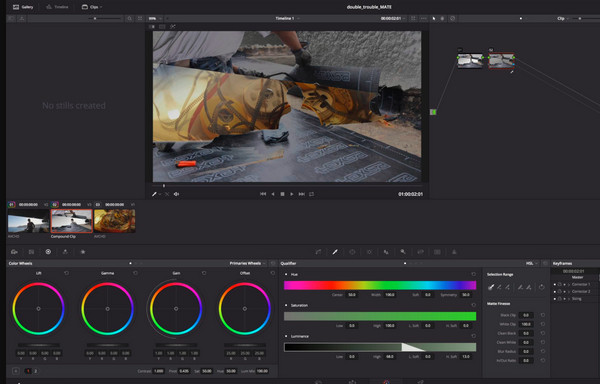Open the 3D stereoscopic palette icon
600x384 pixels.
tap(454, 252)
